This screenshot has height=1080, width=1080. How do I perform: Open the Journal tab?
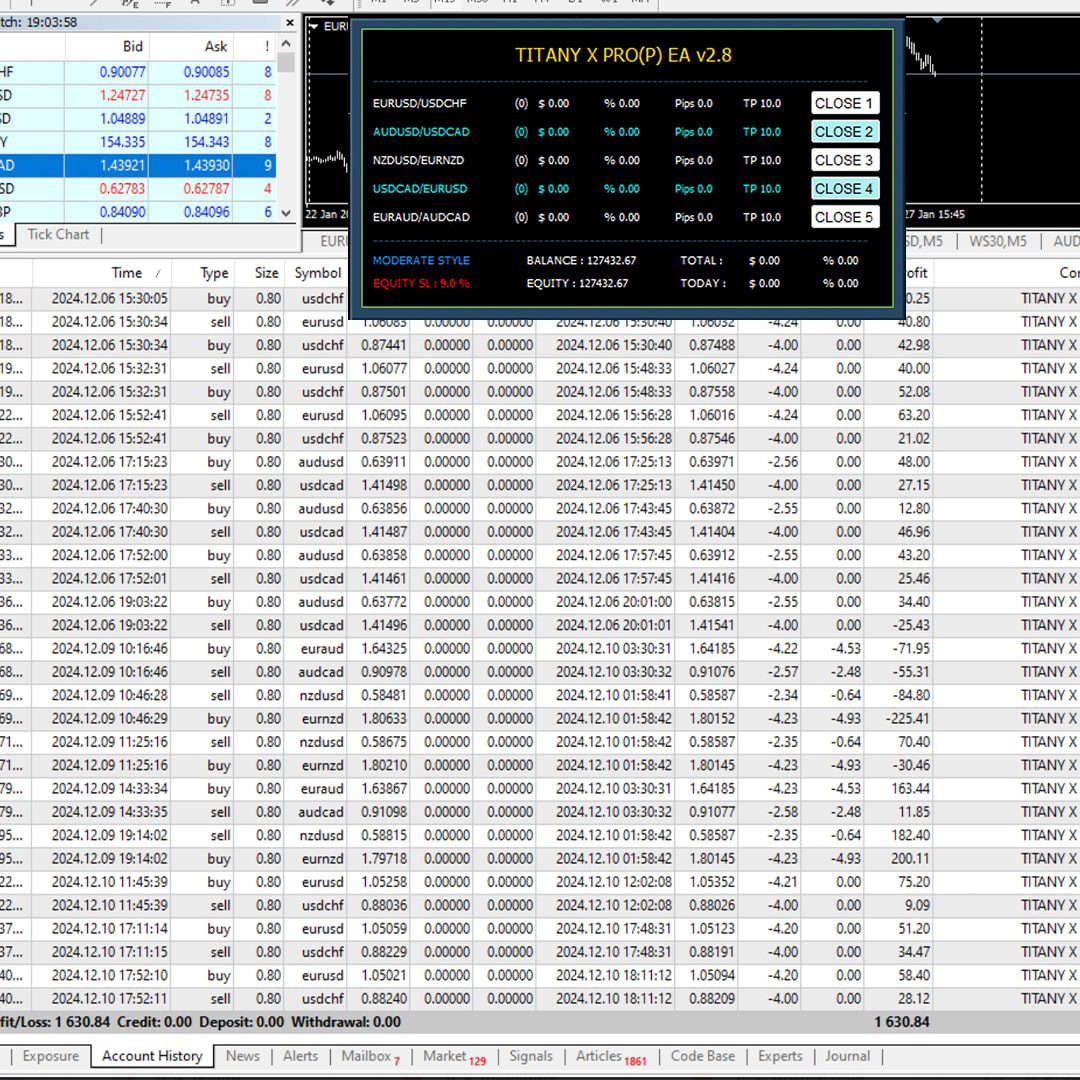(x=847, y=1056)
